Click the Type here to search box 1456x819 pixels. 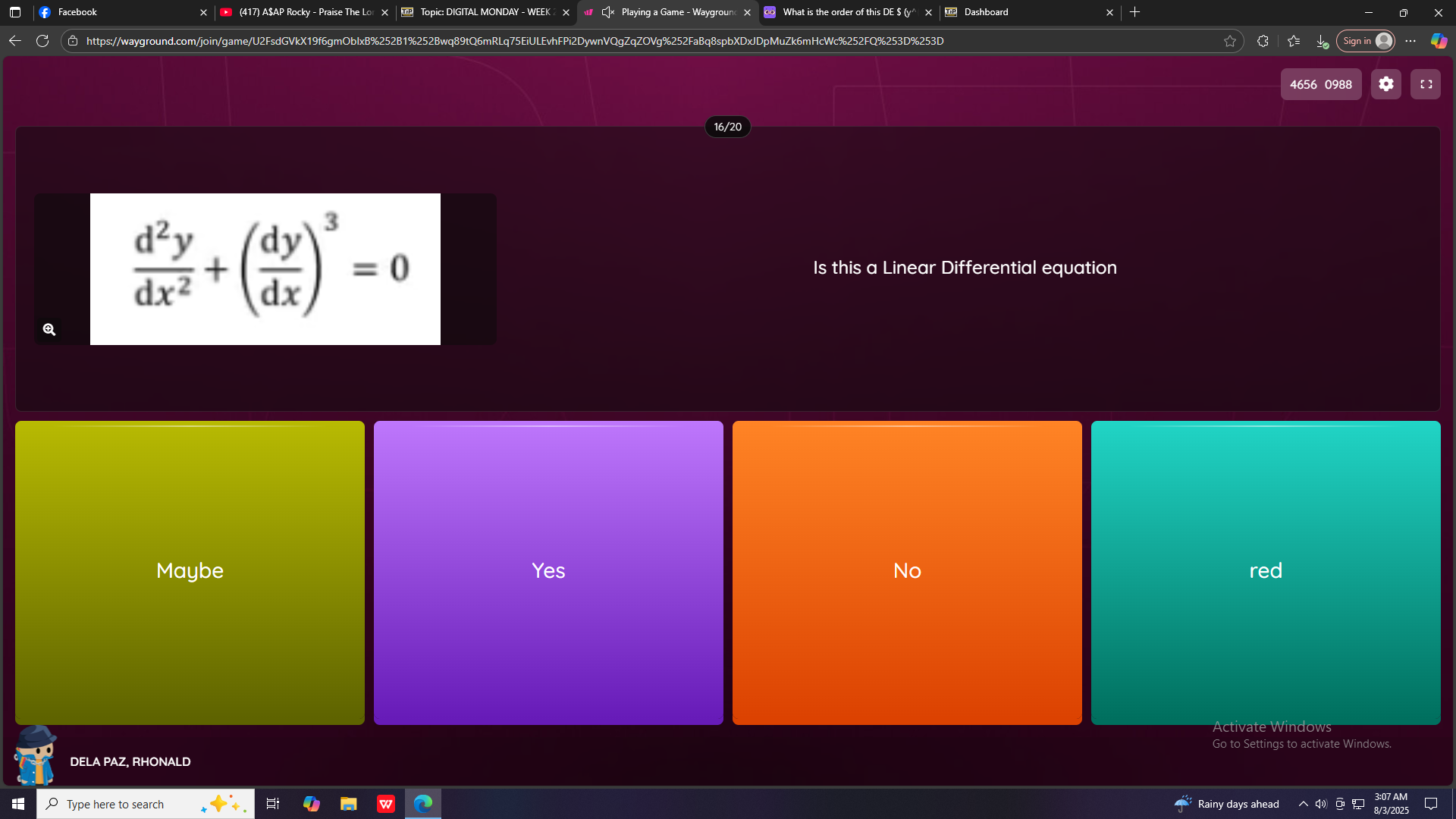pos(144,803)
